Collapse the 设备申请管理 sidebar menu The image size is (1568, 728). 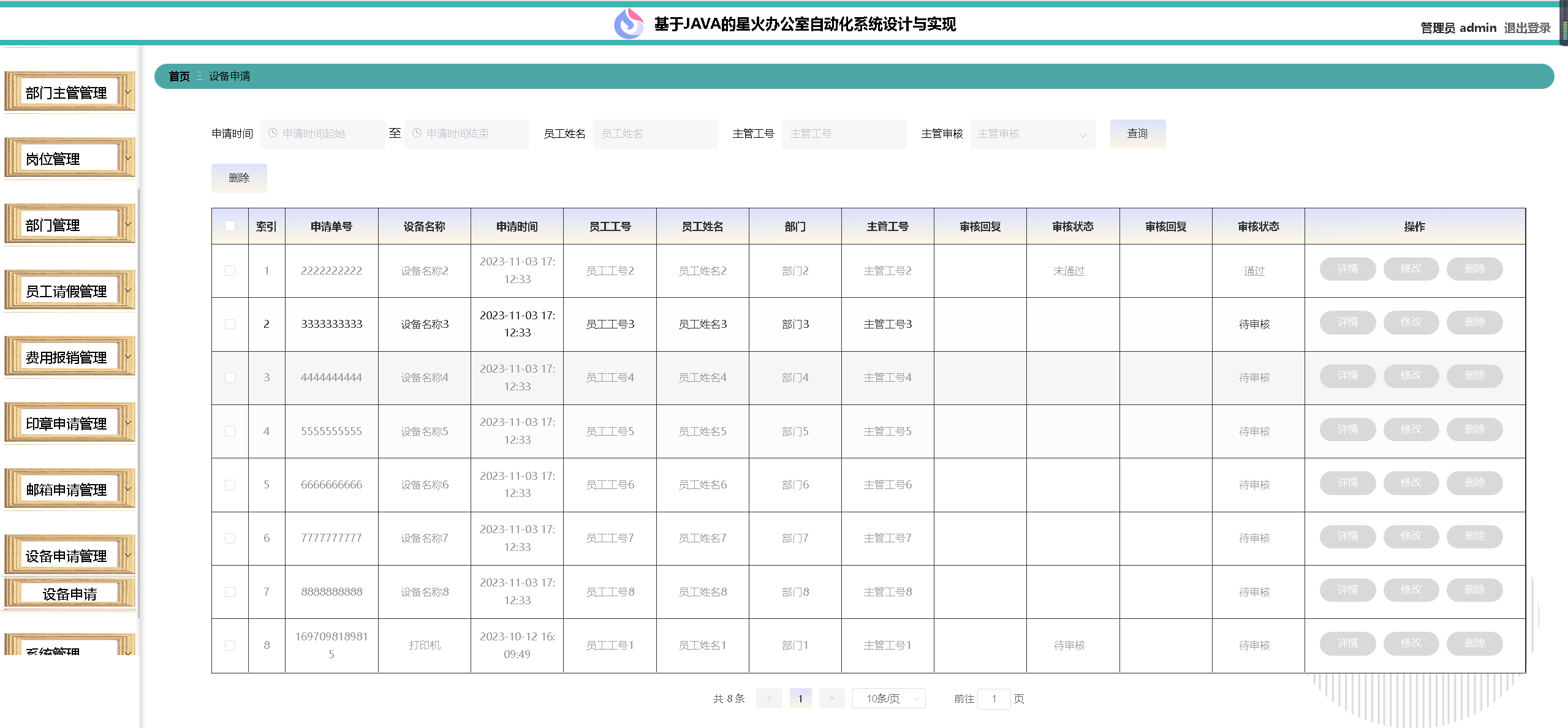point(69,556)
